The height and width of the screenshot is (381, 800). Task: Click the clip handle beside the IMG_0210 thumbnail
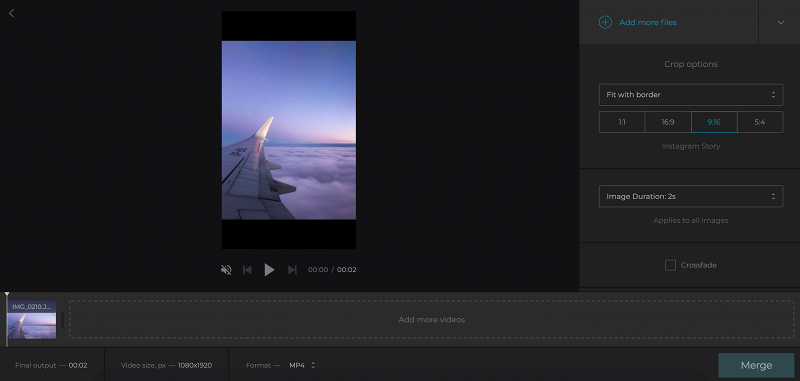click(62, 320)
